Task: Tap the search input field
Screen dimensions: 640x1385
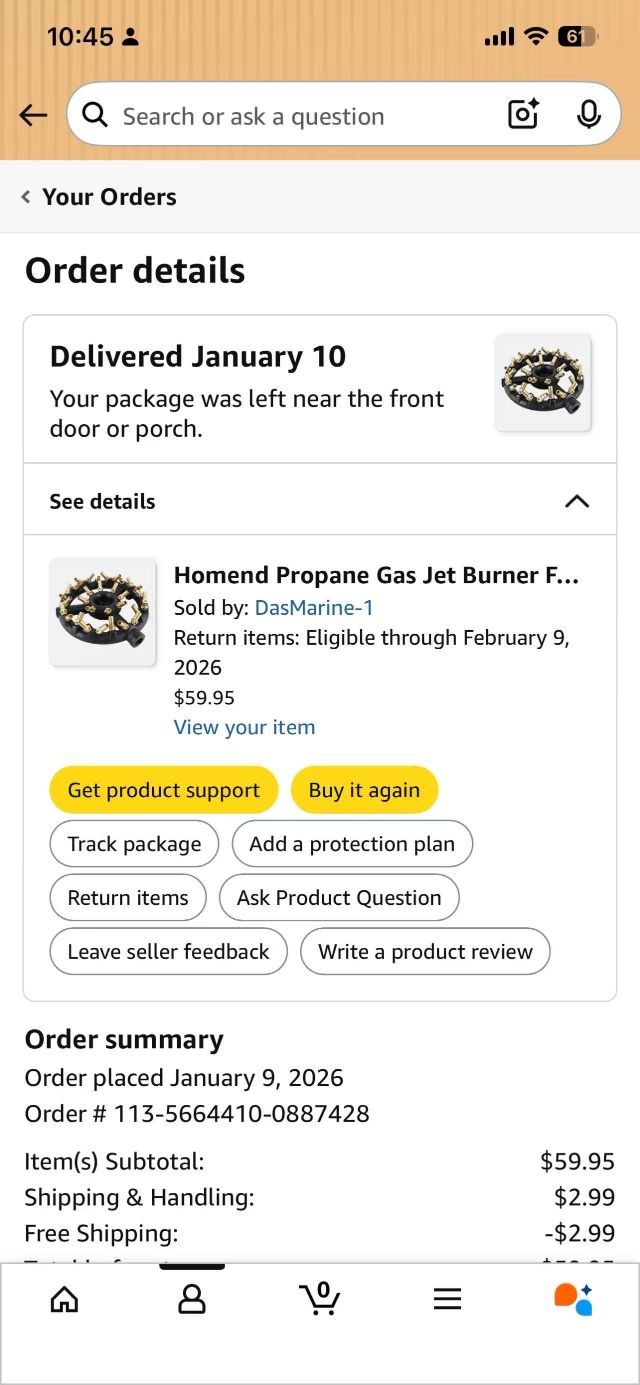Action: click(x=300, y=116)
